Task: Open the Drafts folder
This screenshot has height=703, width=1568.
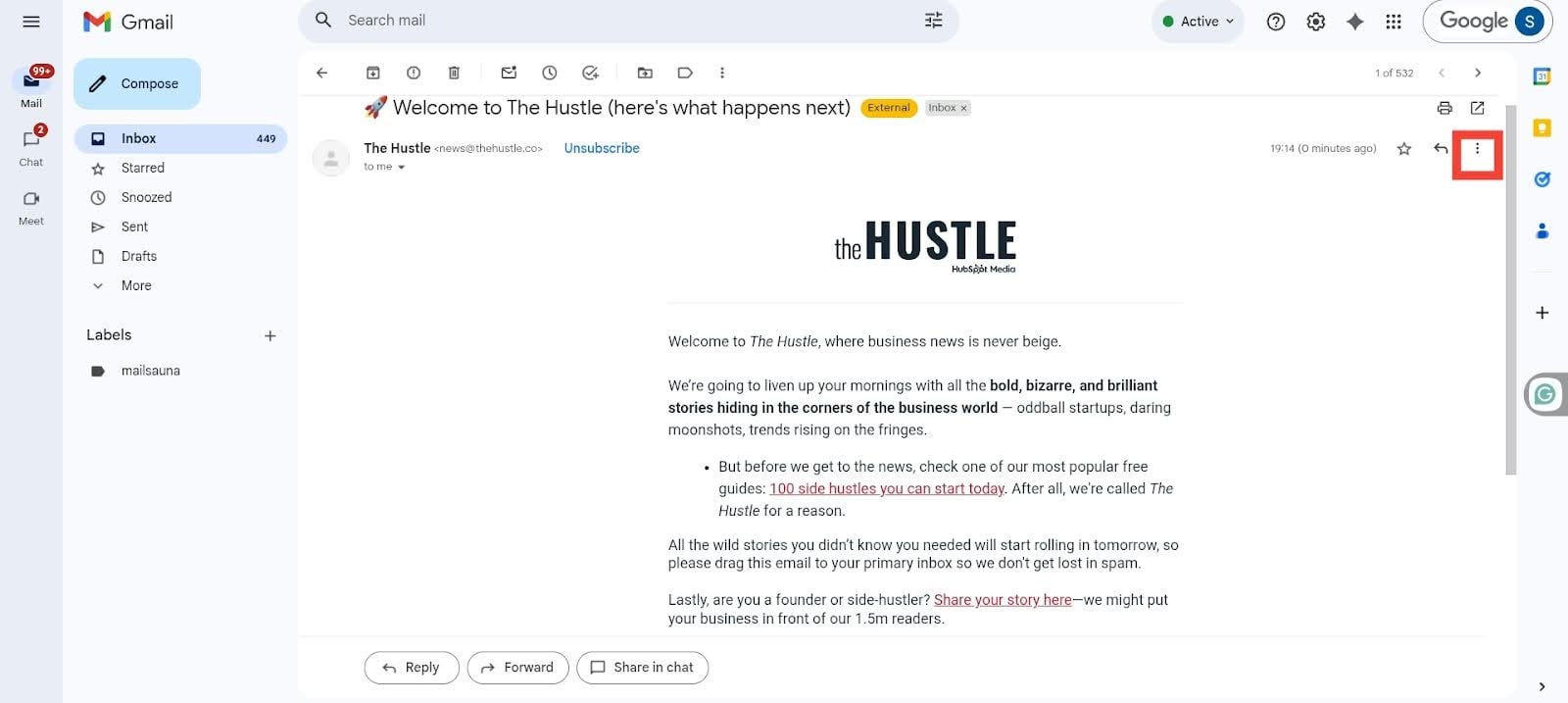Action: tap(138, 256)
